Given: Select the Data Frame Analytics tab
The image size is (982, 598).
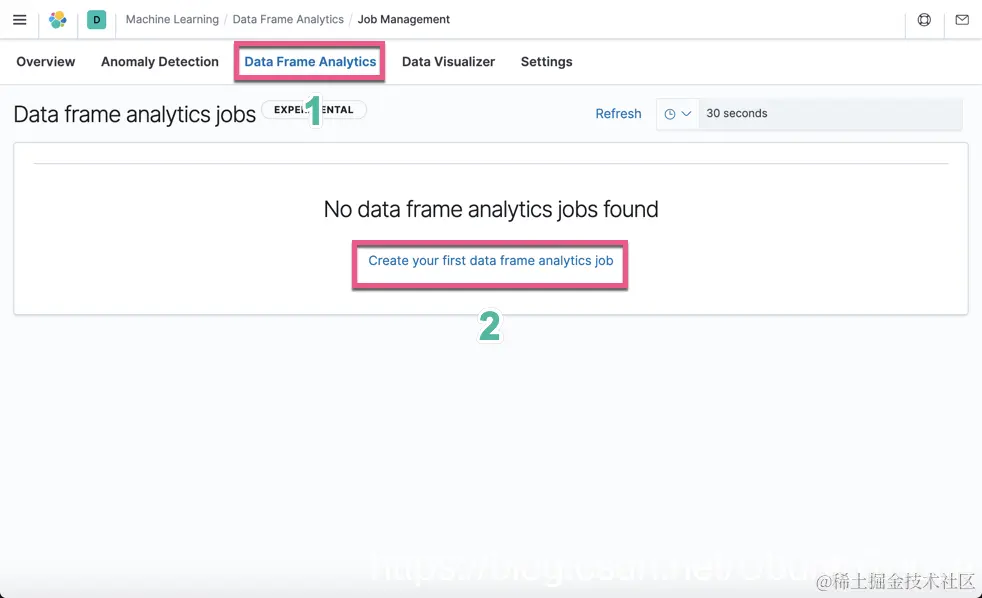Looking at the screenshot, I should tap(310, 62).
